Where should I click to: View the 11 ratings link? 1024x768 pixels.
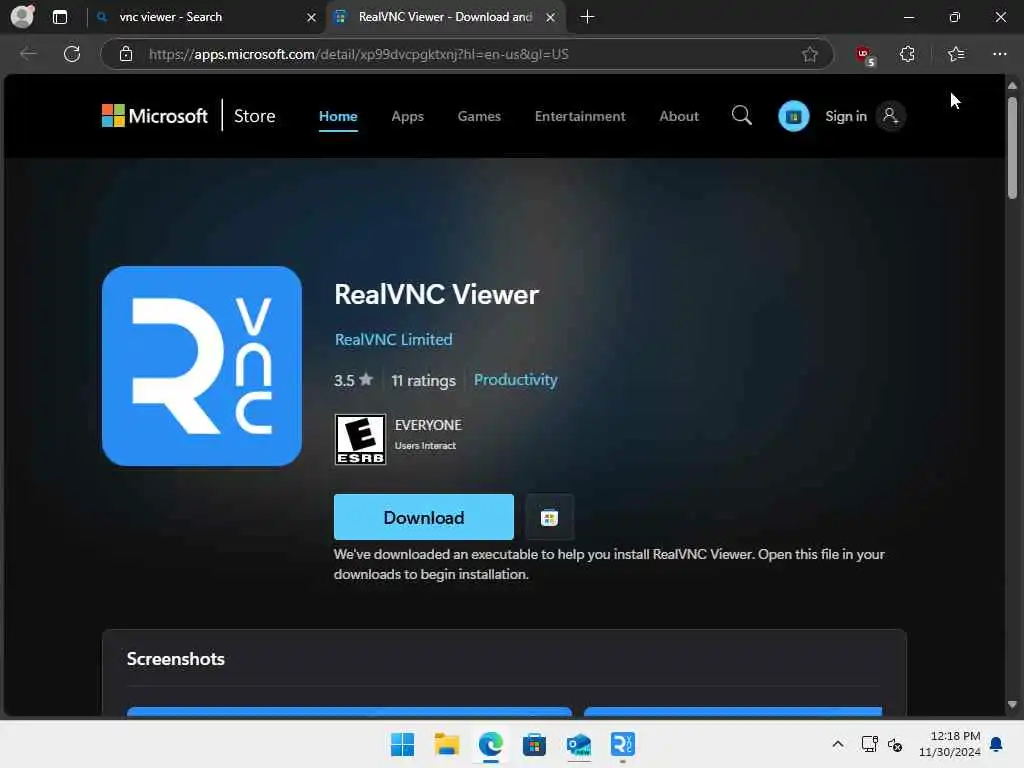pos(423,380)
